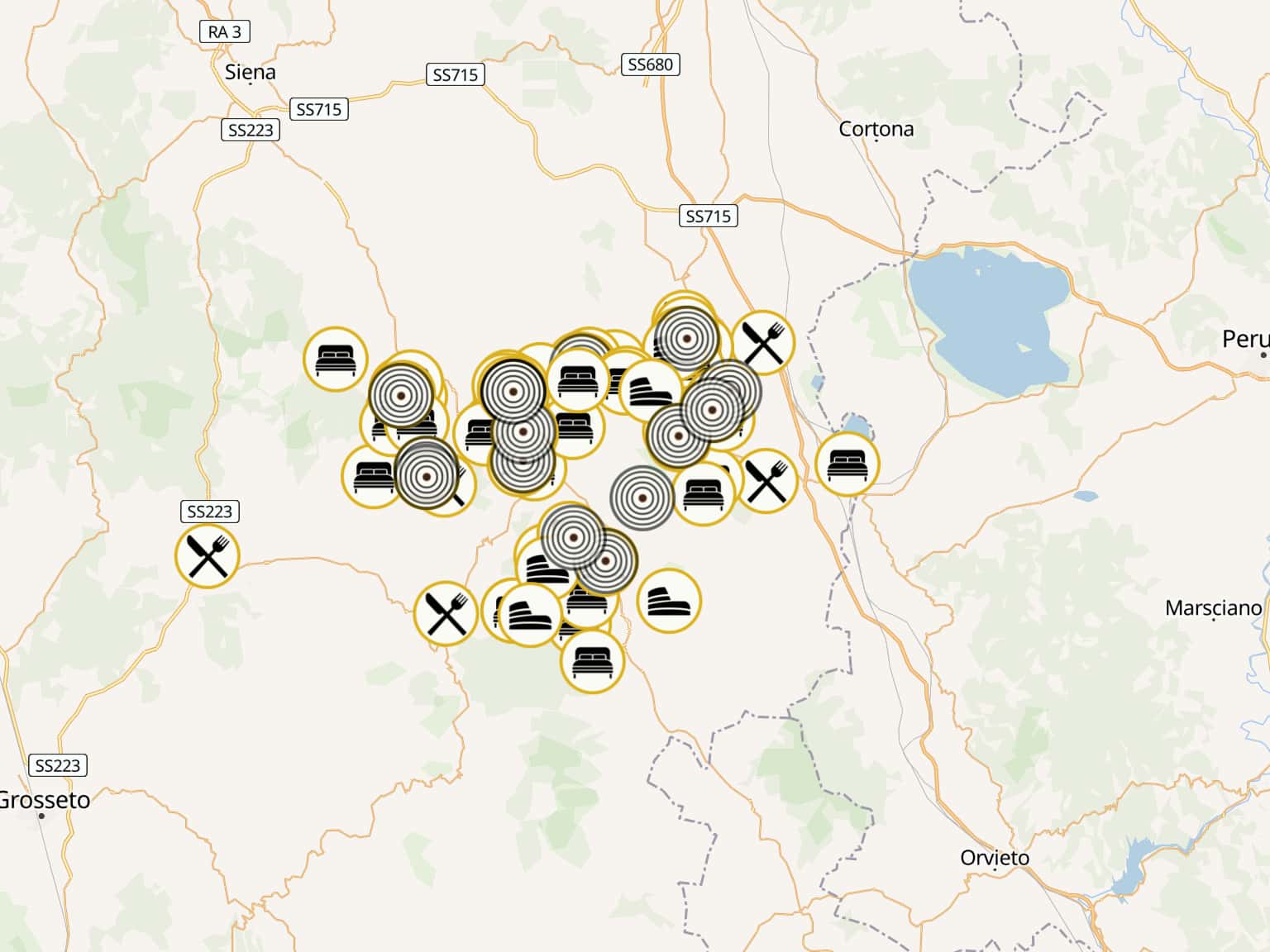Select the isolated sun lounger marker east of the southern cluster

pyautogui.click(x=669, y=601)
